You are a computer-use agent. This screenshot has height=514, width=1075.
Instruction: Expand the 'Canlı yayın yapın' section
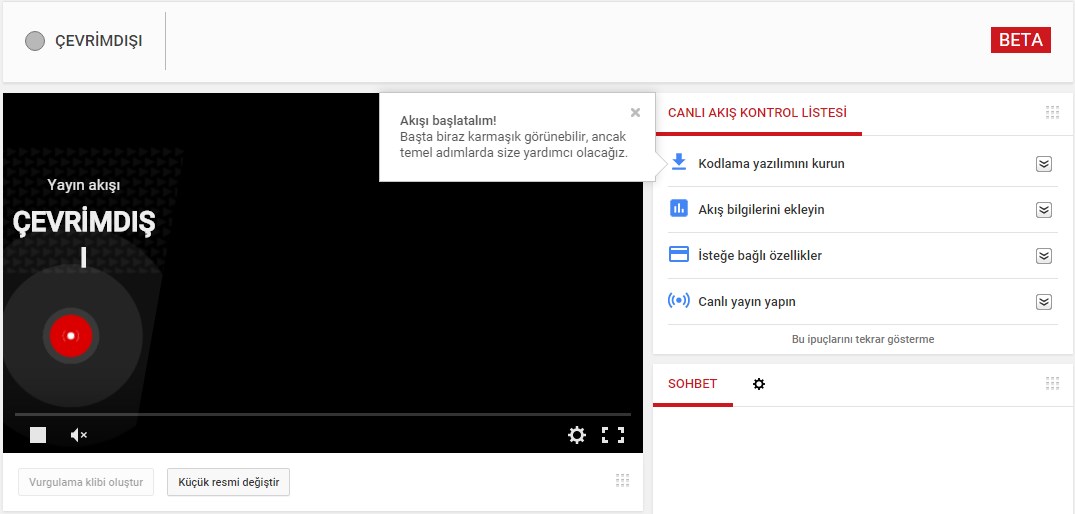(1044, 302)
